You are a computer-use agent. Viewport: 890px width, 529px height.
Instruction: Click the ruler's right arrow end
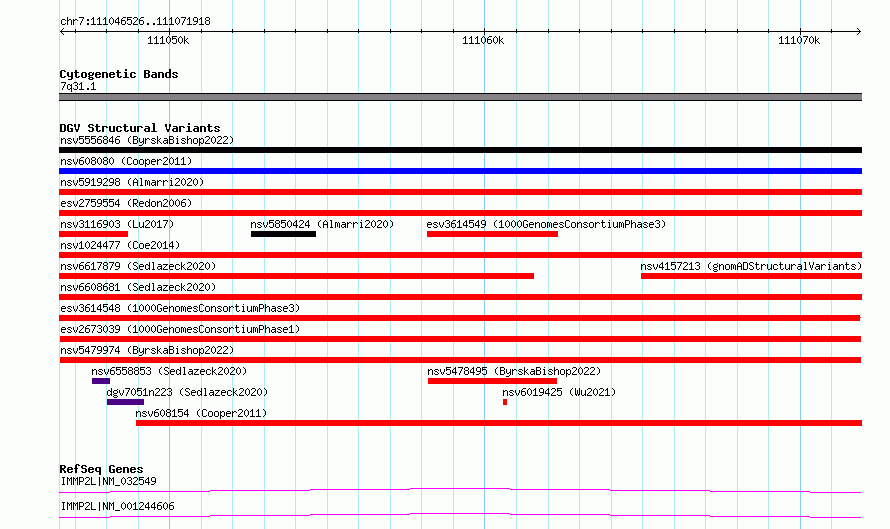coord(858,31)
